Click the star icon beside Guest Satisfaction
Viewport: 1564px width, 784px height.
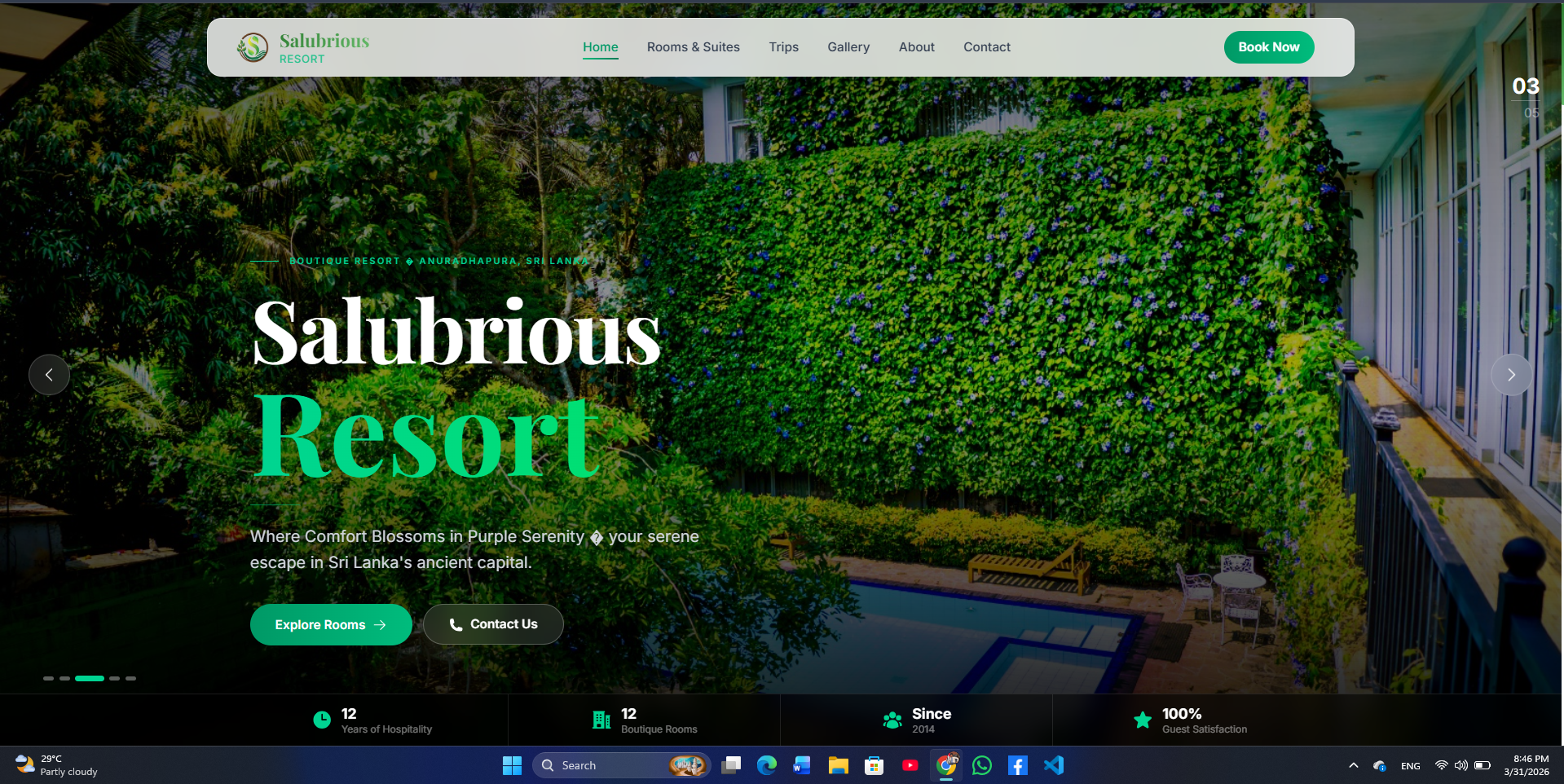pos(1143,720)
